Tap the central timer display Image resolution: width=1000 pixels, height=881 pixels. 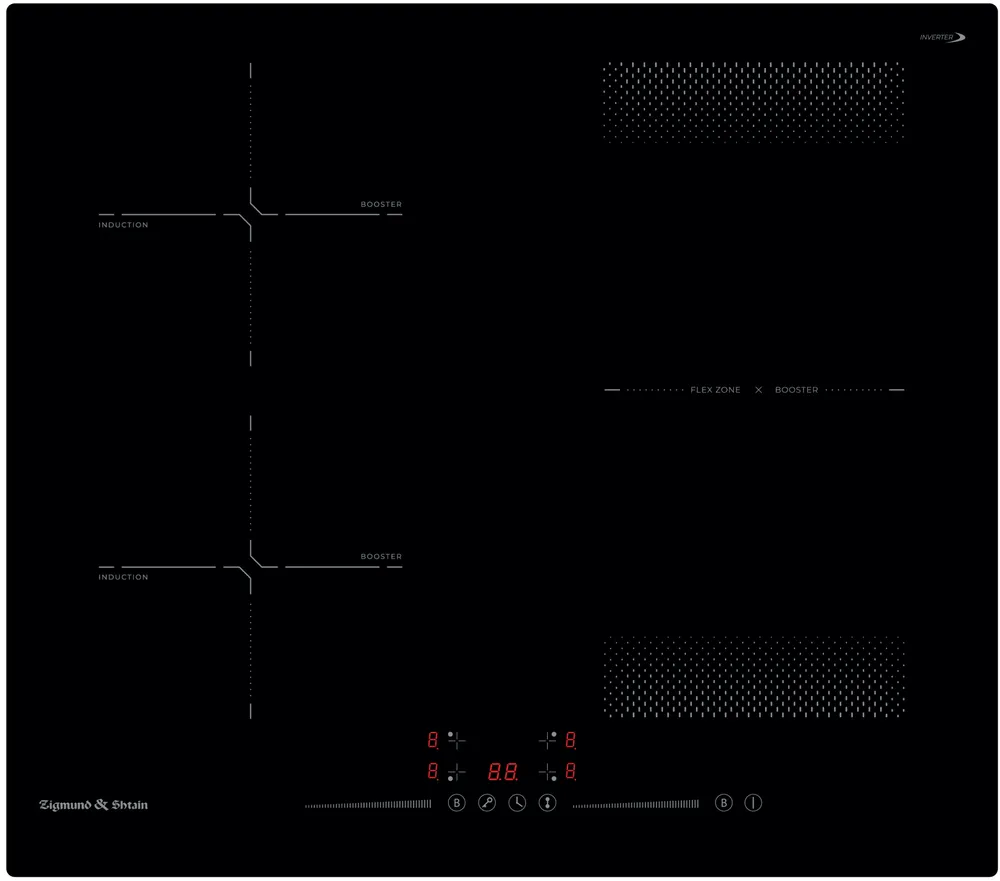[502, 772]
